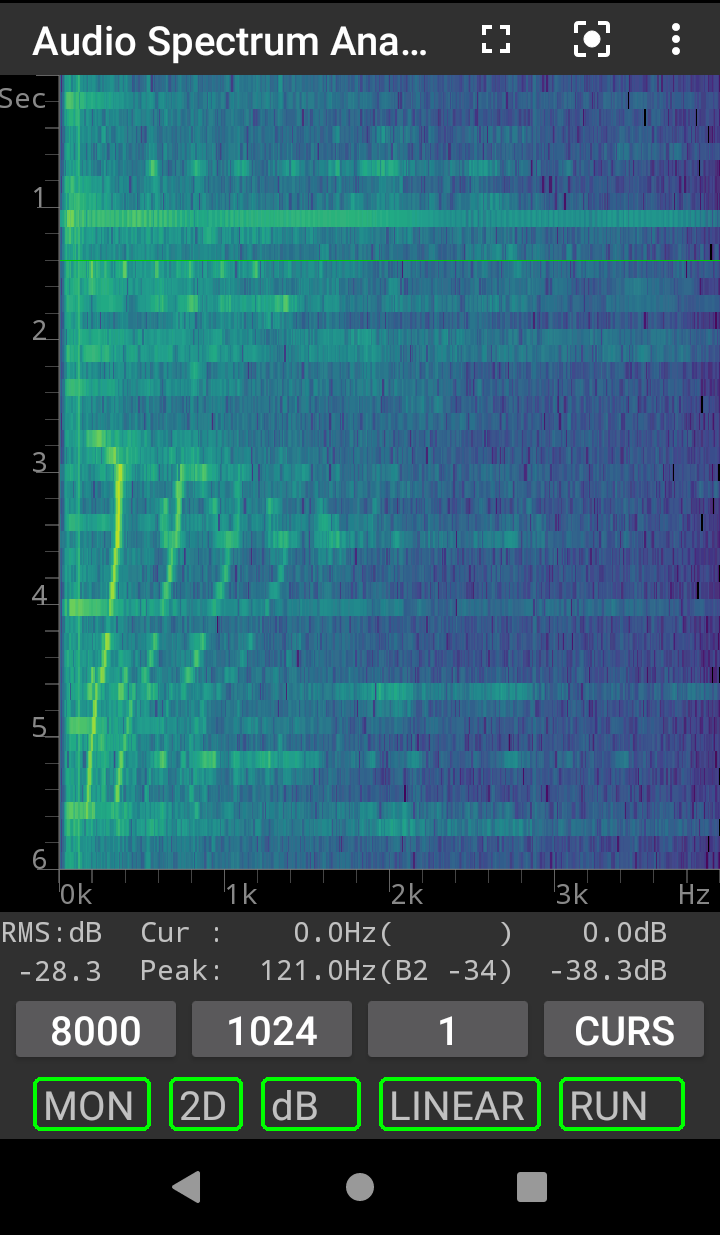Tap the fullscreen expand icon
The width and height of the screenshot is (720, 1235).
[495, 40]
